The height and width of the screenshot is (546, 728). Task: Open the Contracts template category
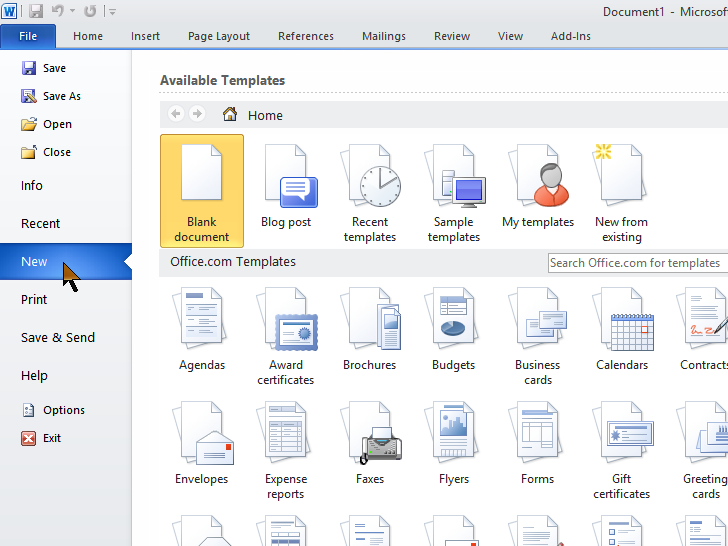702,329
